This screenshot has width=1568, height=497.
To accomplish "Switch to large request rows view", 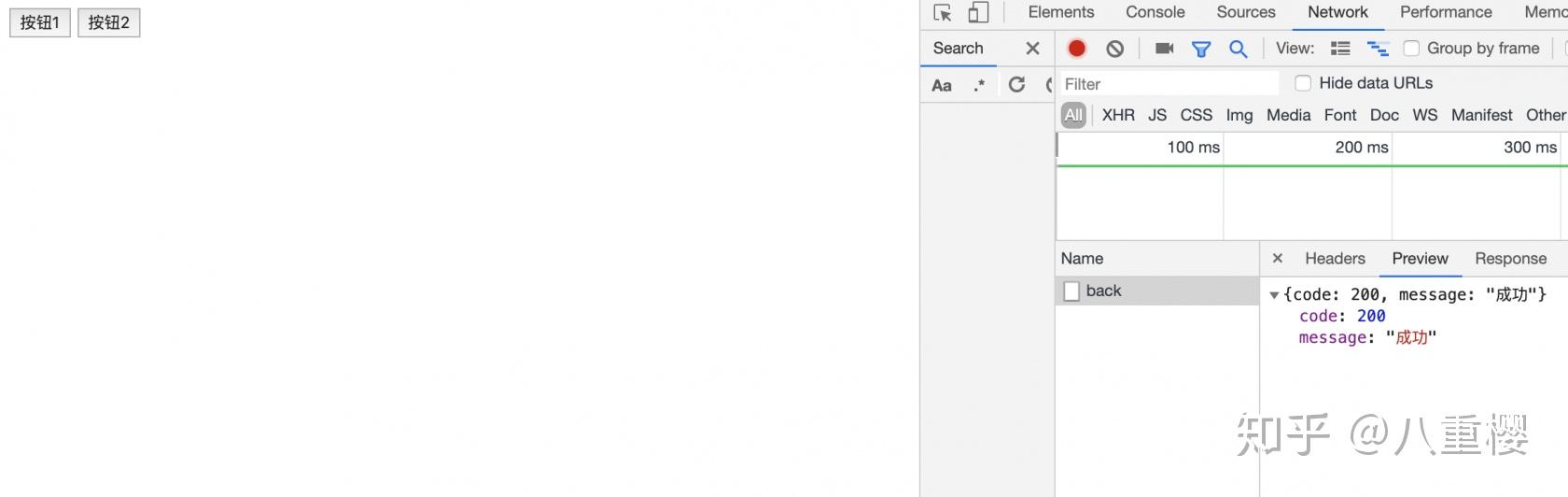I will [x=1340, y=49].
